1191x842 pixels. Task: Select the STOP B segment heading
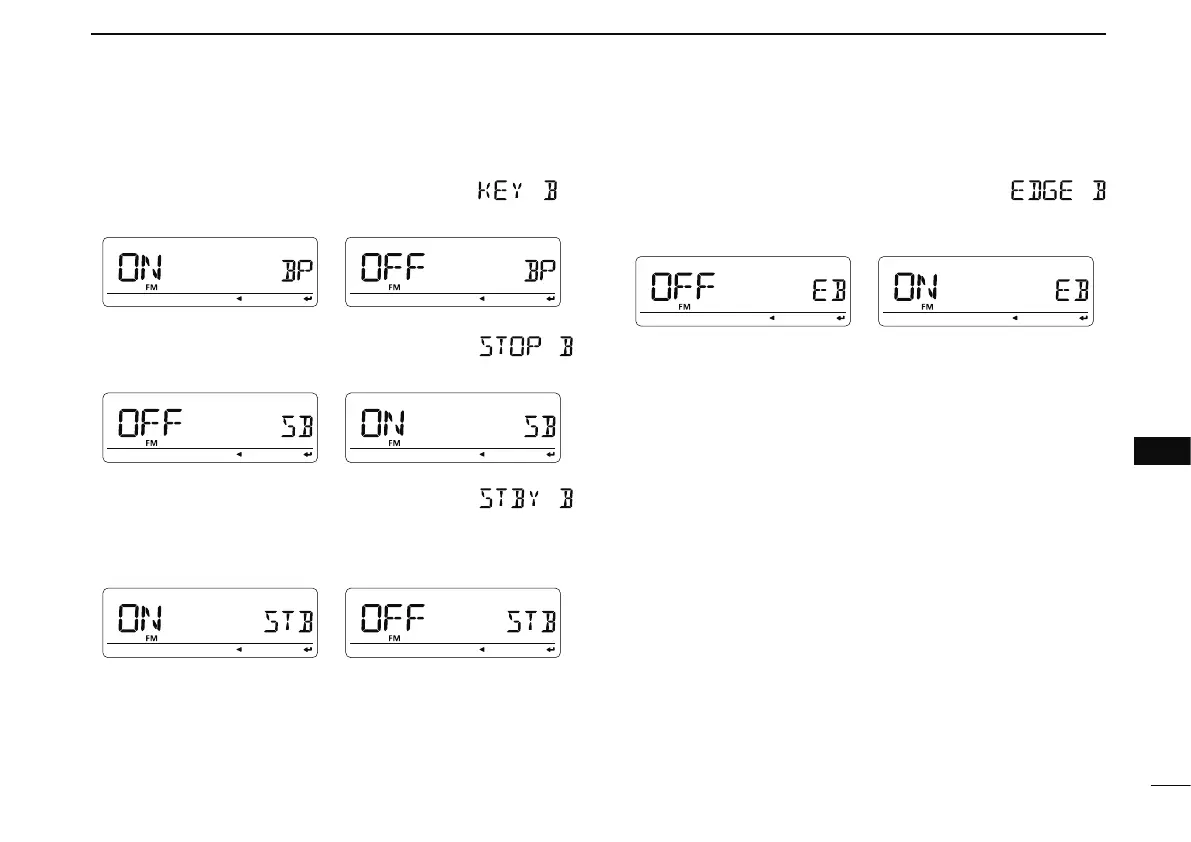521,349
